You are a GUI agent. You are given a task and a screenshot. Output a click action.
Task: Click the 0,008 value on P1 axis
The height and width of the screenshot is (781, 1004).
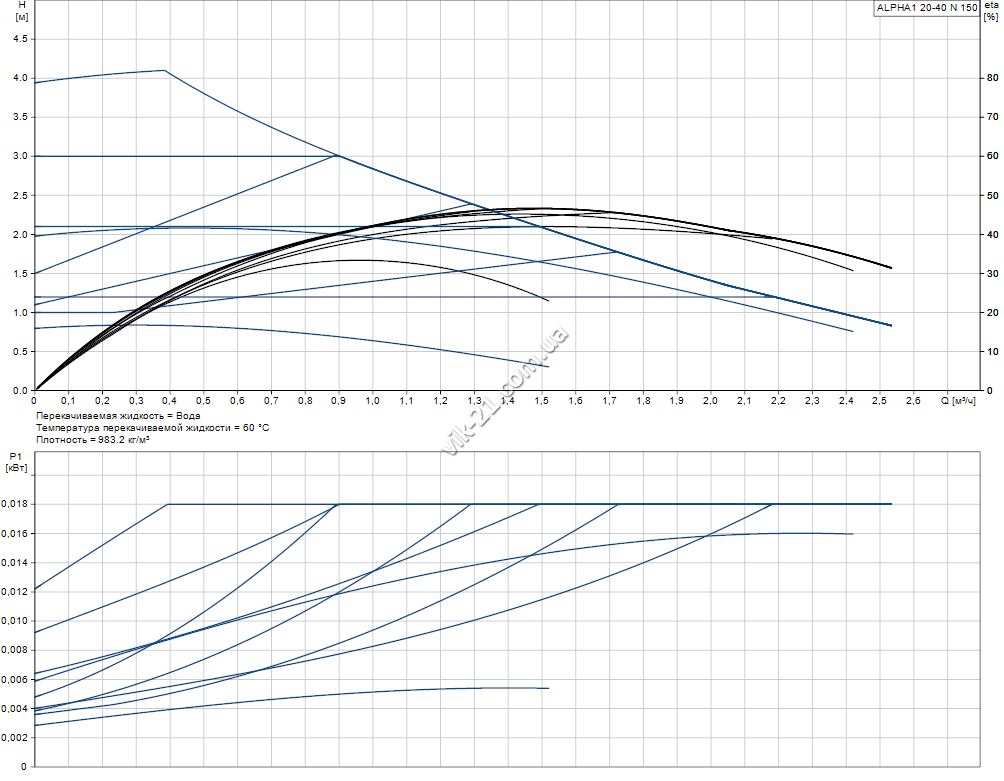[x=14, y=650]
